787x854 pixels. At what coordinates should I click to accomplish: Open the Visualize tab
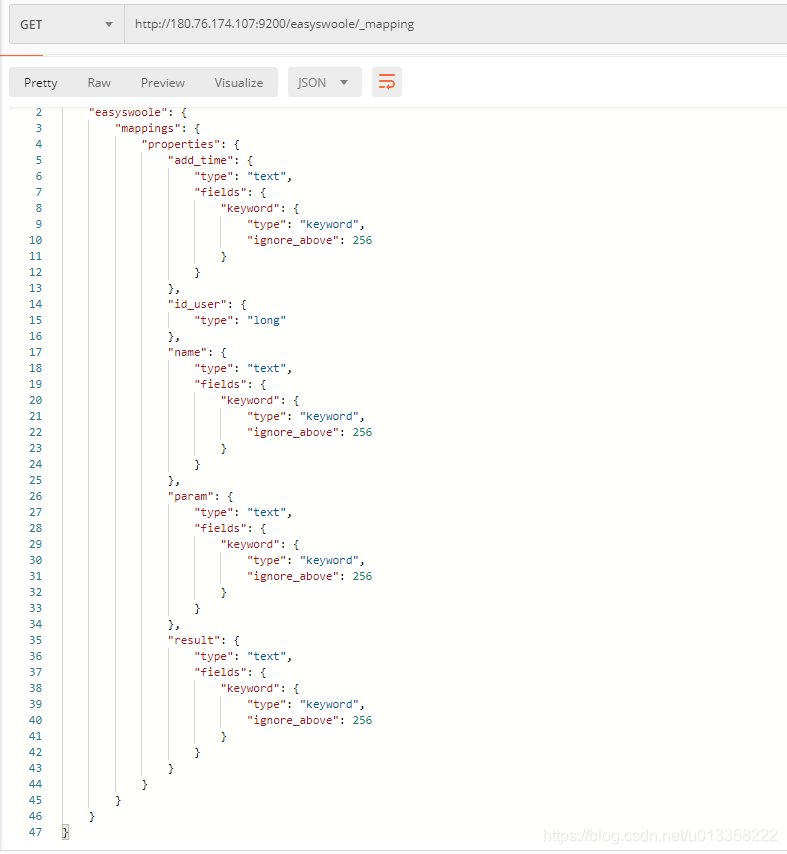point(238,82)
